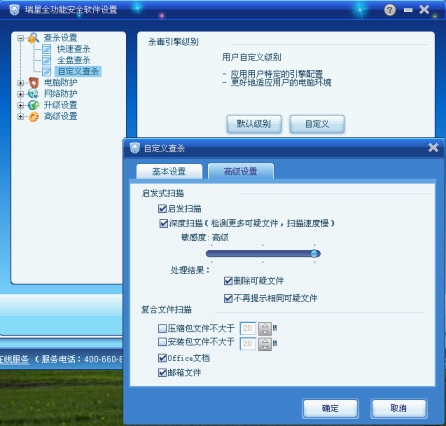Select 自定义查杀 in the tree
The width and height of the screenshot is (446, 426).
78,71
